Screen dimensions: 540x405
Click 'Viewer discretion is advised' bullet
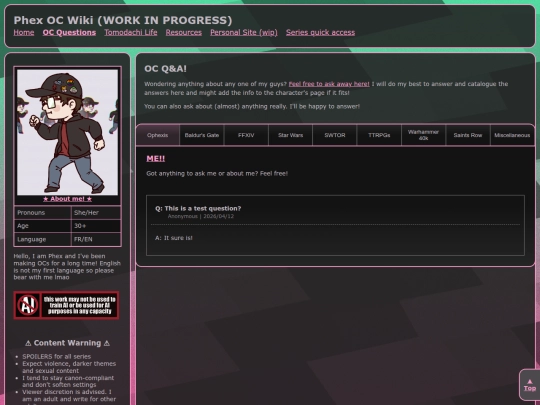pos(69,397)
